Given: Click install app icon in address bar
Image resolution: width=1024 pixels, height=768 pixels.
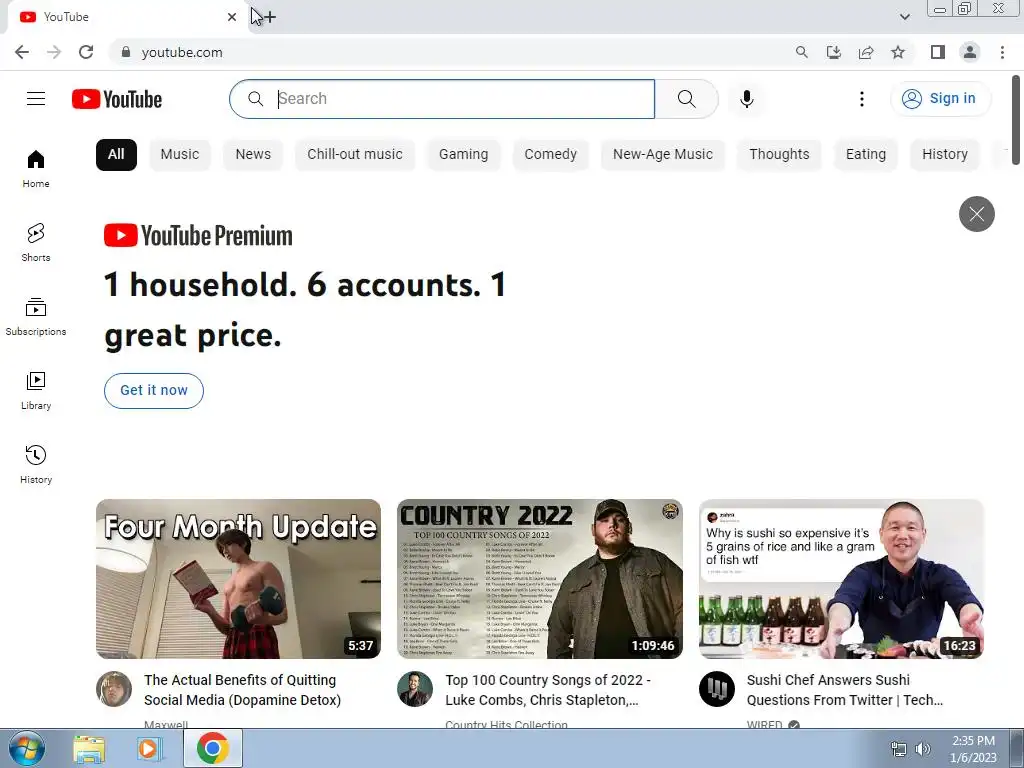Looking at the screenshot, I should click(833, 52).
